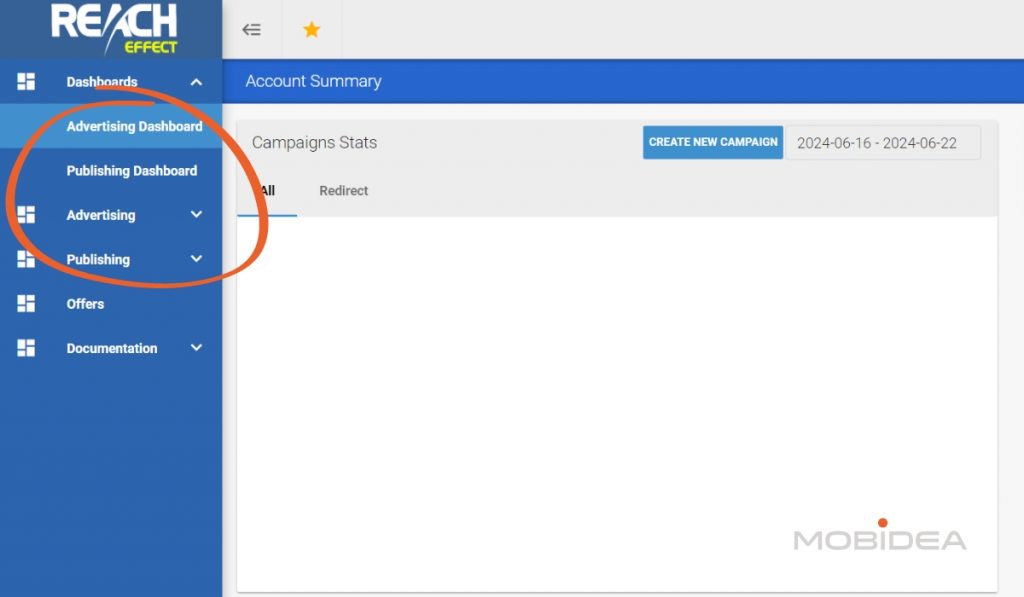Expand the Documentation menu chevron
This screenshot has height=597, width=1024.
[196, 348]
